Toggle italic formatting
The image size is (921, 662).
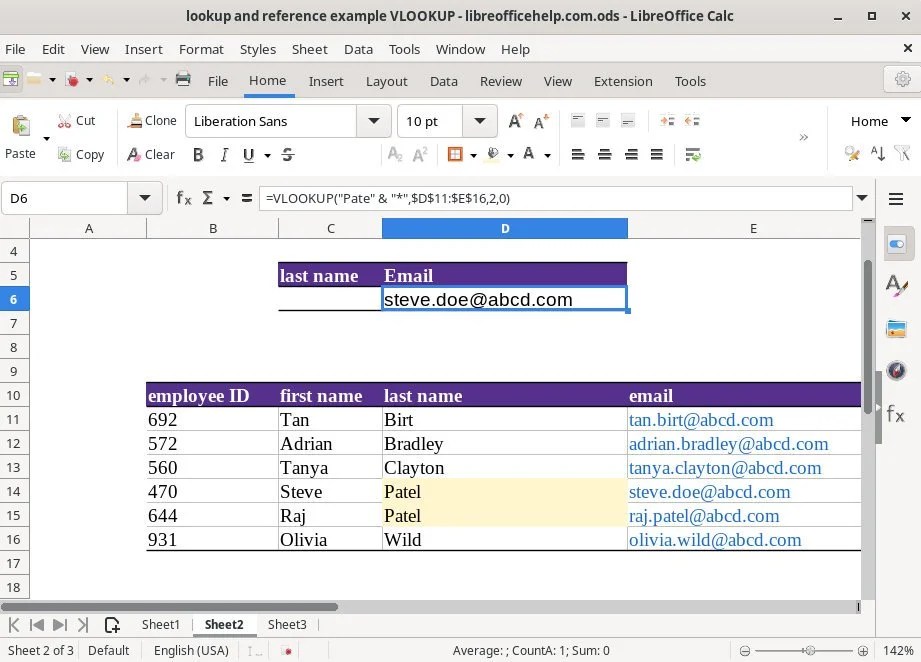(x=225, y=155)
